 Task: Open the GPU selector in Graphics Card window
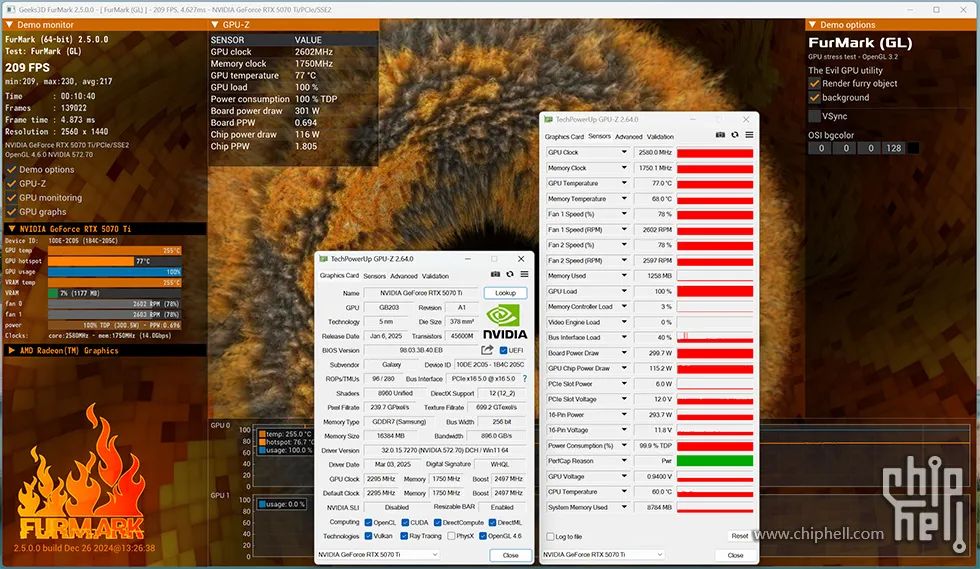click(x=378, y=555)
